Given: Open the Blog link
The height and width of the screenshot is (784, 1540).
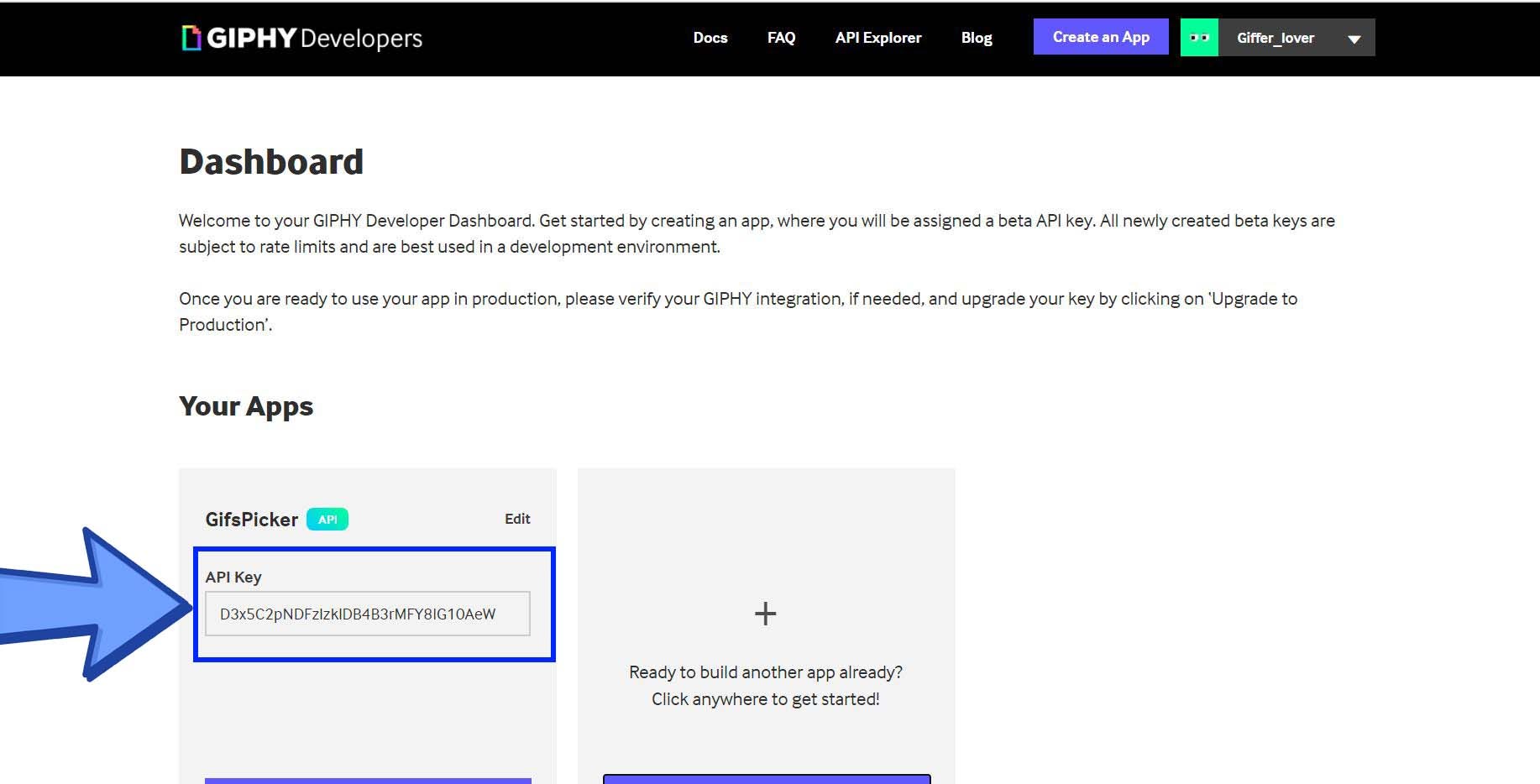Looking at the screenshot, I should pyautogui.click(x=977, y=38).
